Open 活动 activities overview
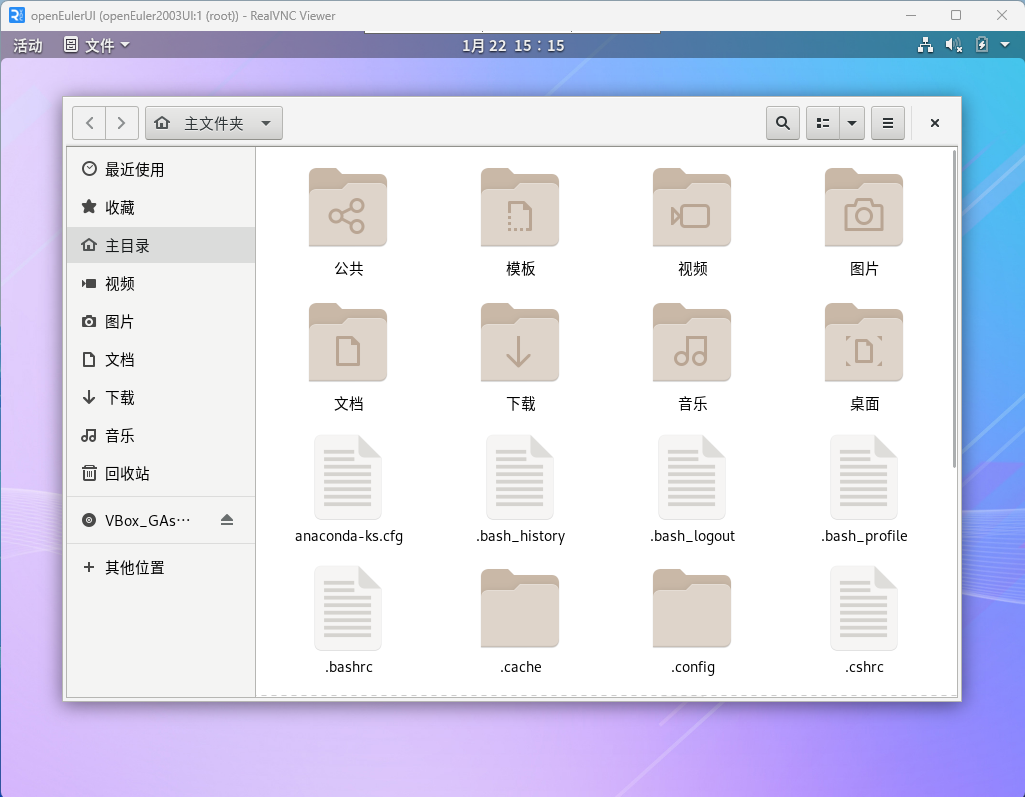 tap(27, 45)
